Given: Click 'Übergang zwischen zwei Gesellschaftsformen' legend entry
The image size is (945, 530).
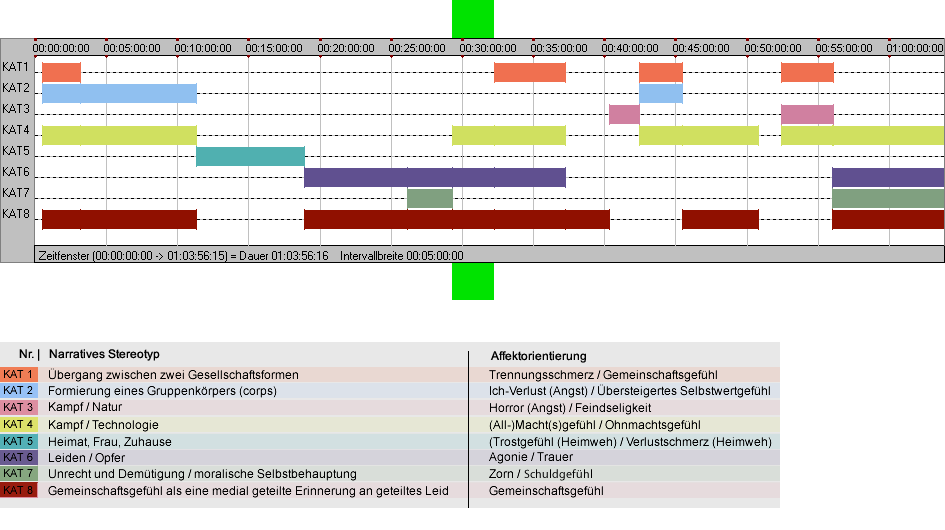Looking at the screenshot, I should click(173, 375).
